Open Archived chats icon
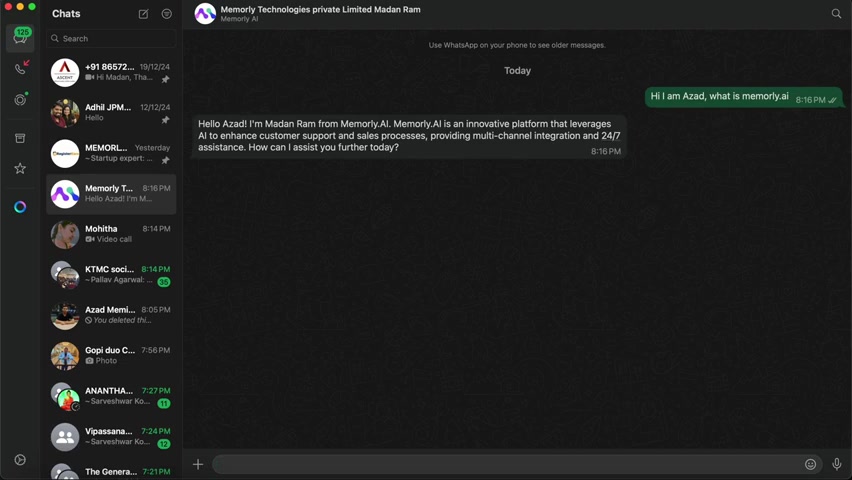 click(x=20, y=138)
